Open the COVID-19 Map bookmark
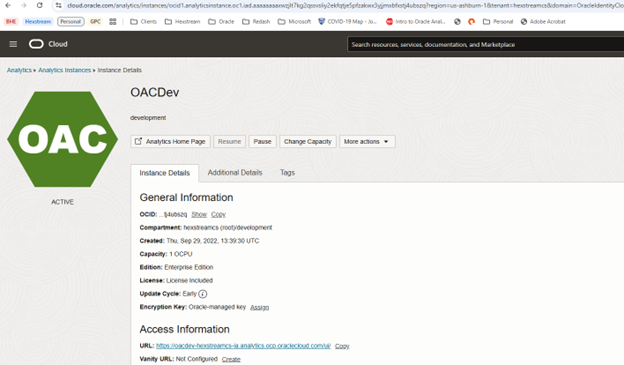The width and height of the screenshot is (624, 365). pyautogui.click(x=347, y=21)
